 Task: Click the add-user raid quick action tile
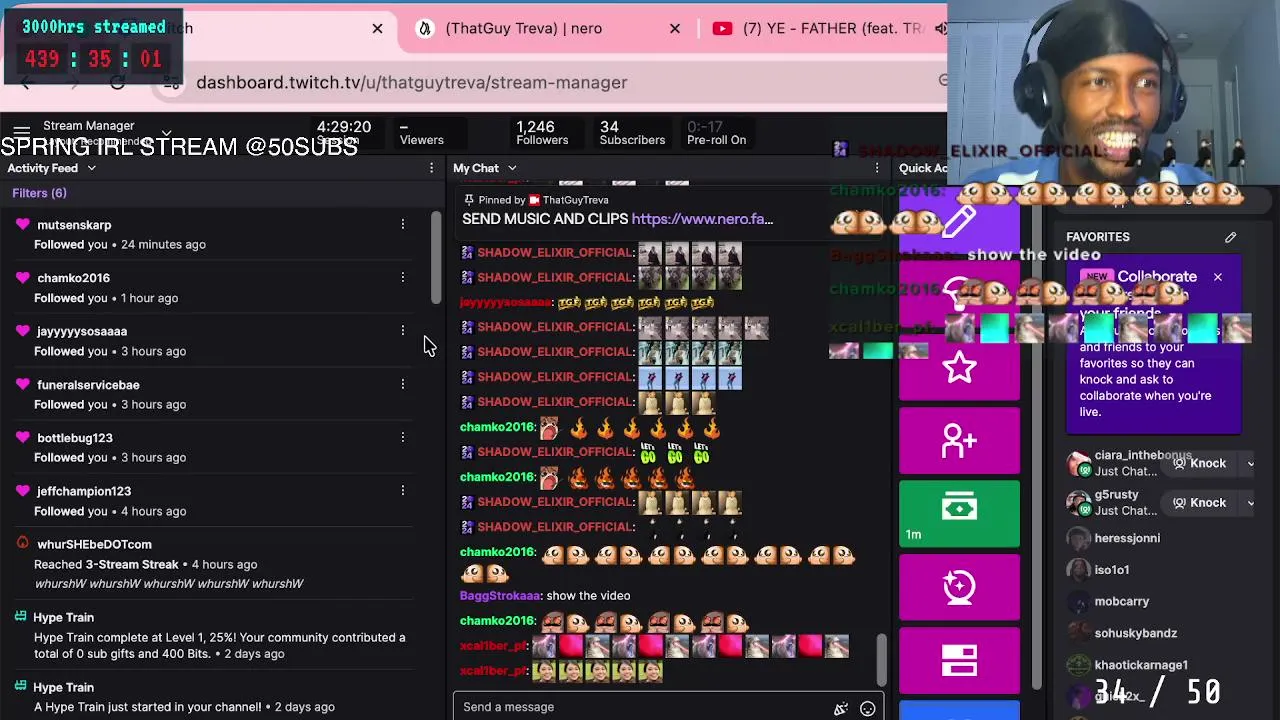tap(959, 441)
